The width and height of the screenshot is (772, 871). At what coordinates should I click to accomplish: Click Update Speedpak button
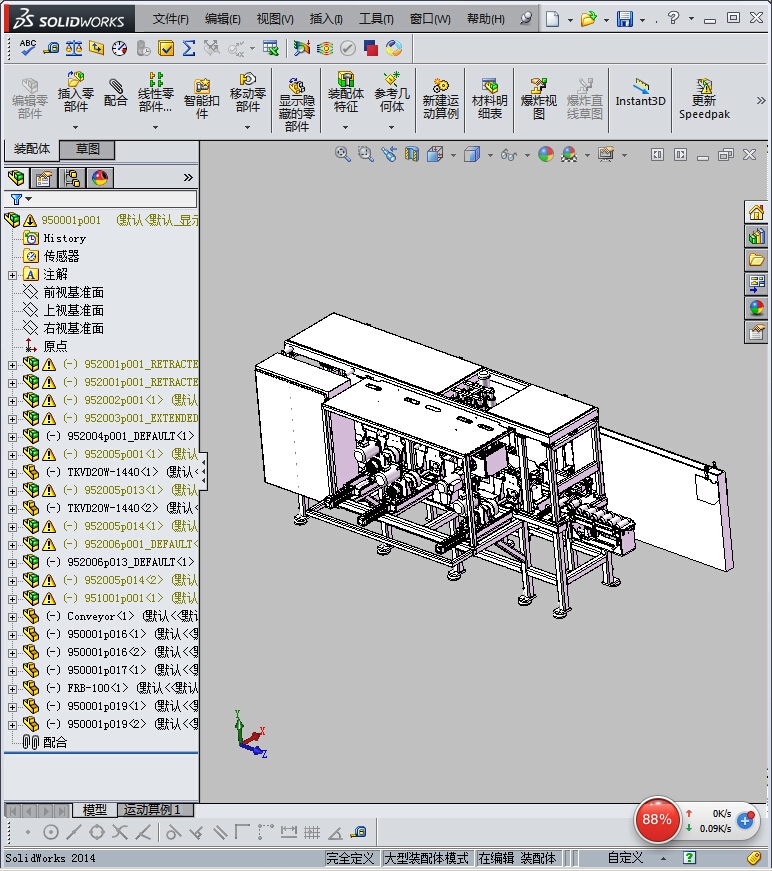pos(704,99)
